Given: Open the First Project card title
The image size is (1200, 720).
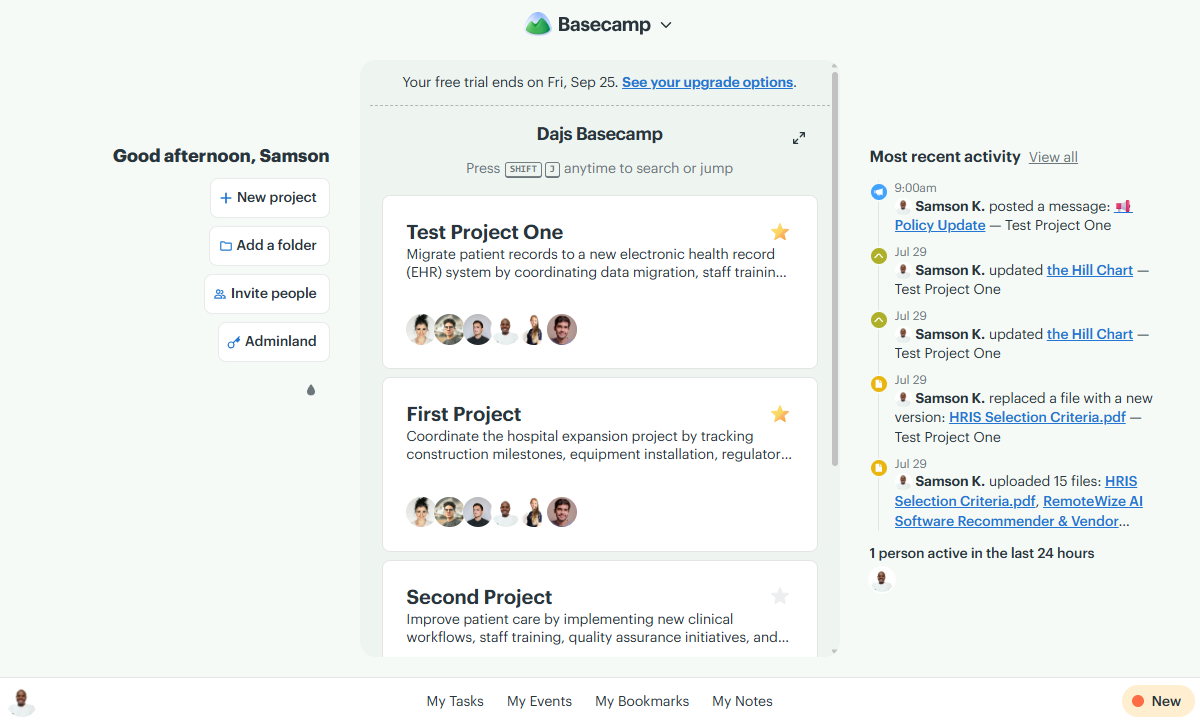Looking at the screenshot, I should coord(464,414).
